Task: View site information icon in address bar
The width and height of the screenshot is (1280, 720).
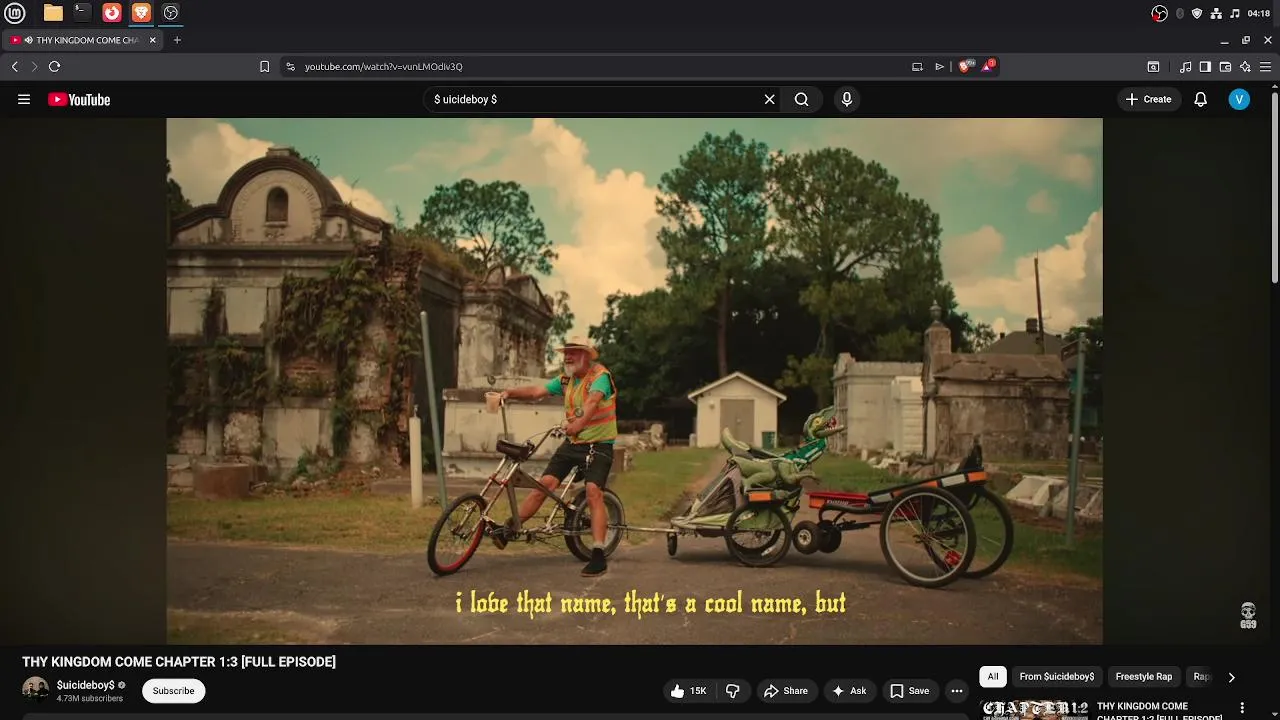Action: click(x=290, y=66)
